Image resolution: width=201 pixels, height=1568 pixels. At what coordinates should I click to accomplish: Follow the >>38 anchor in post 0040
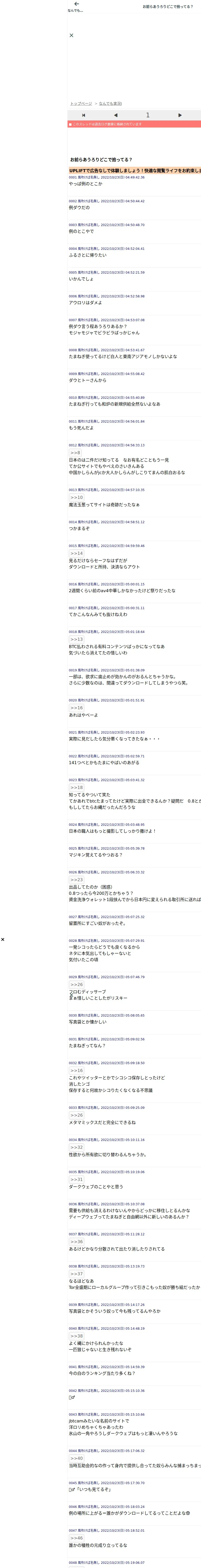(x=76, y=1336)
